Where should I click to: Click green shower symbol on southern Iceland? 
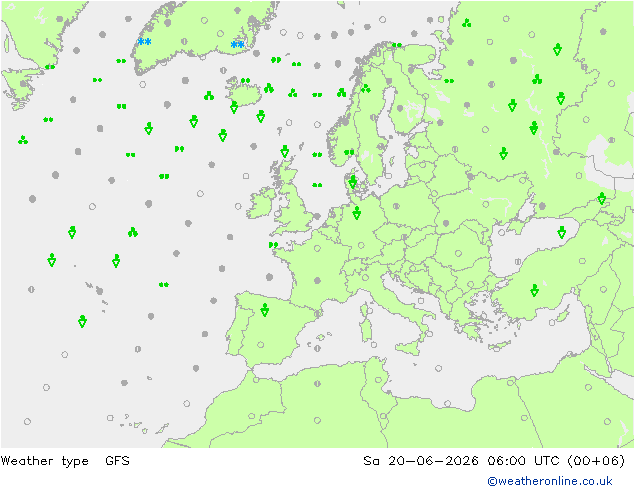234,107
